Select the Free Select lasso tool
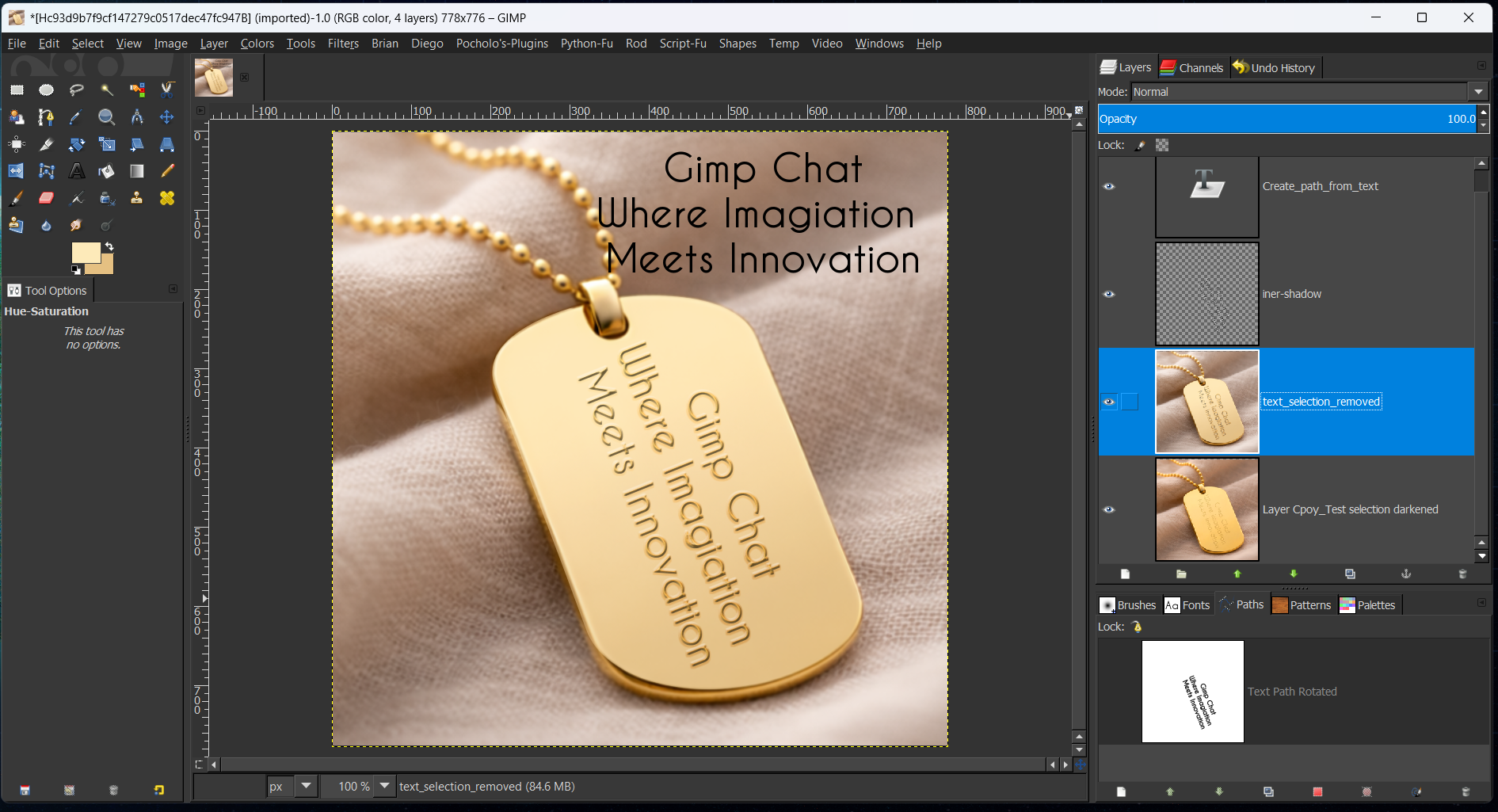1498x812 pixels. point(77,90)
